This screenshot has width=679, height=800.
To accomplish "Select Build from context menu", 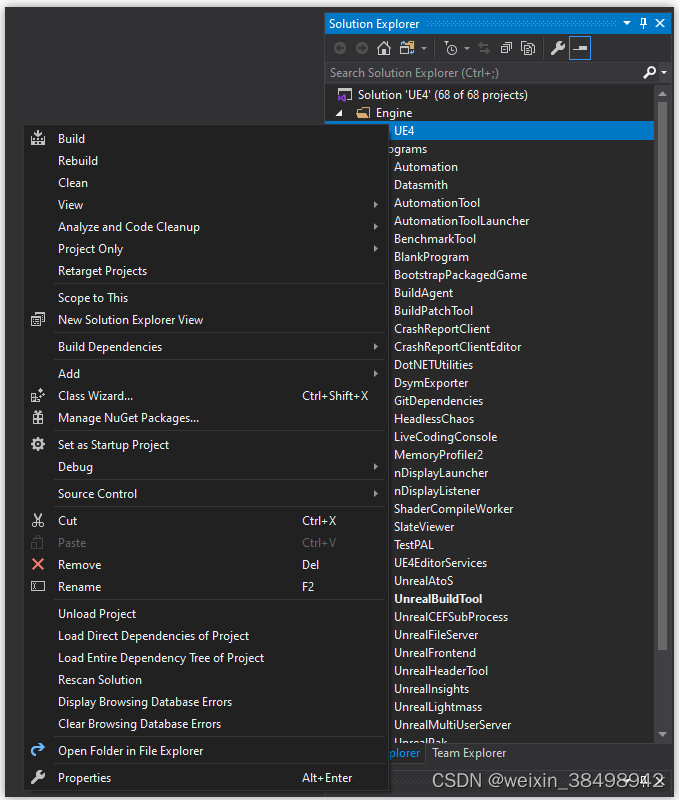I will click(206, 139).
